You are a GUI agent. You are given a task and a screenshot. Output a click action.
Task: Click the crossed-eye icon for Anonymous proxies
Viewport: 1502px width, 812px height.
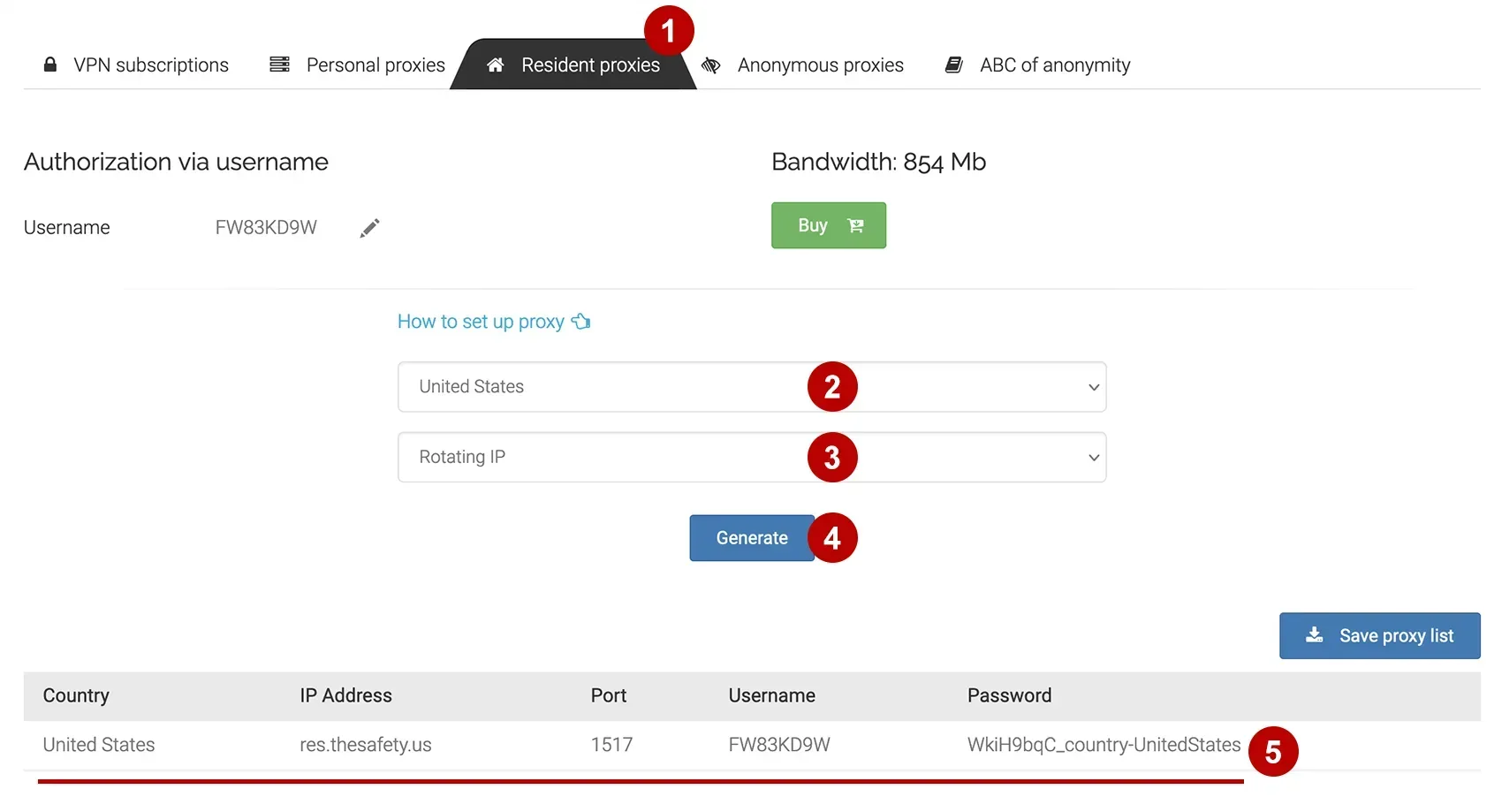coord(711,65)
